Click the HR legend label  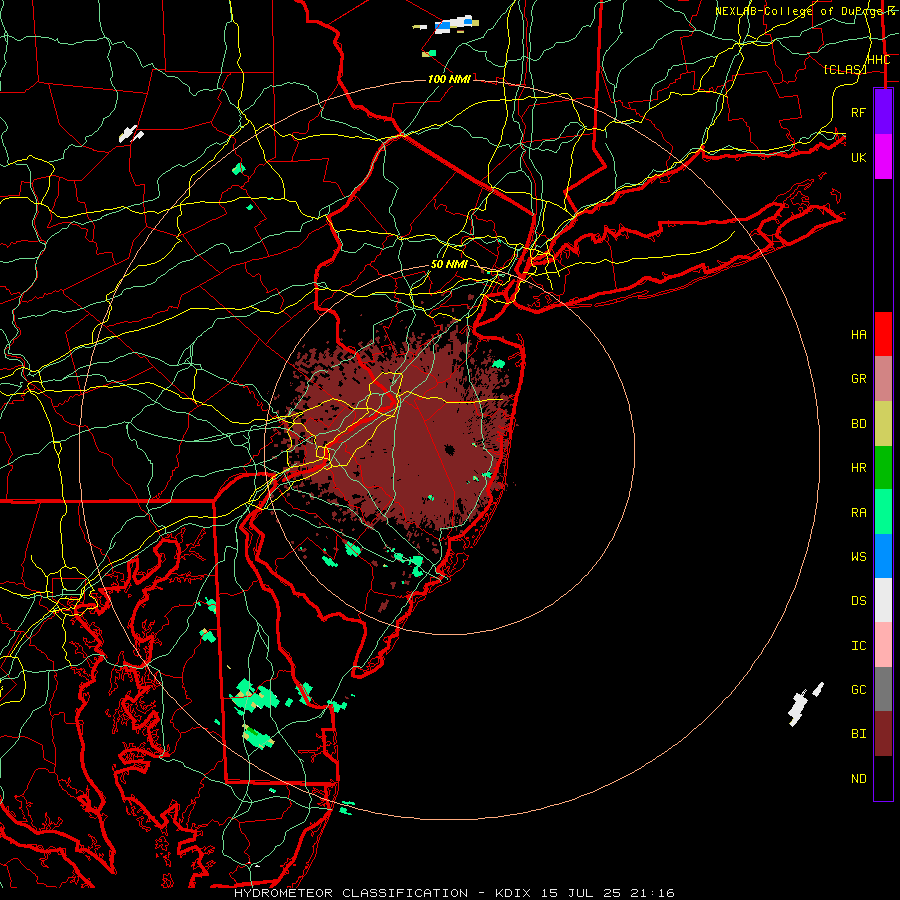[858, 468]
